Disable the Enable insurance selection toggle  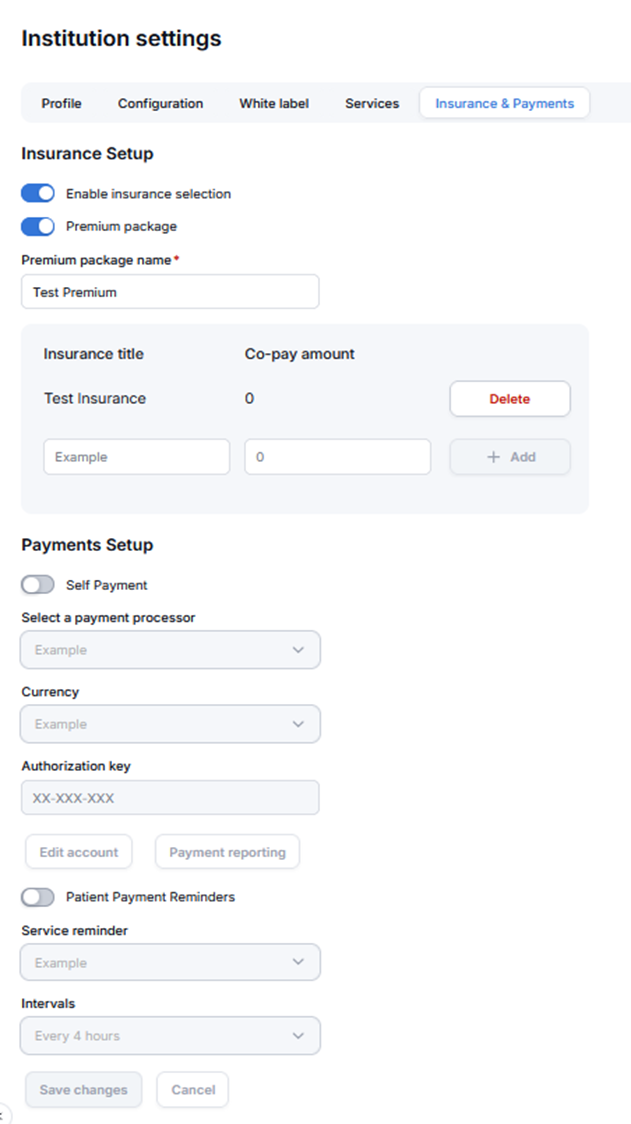[x=38, y=194]
